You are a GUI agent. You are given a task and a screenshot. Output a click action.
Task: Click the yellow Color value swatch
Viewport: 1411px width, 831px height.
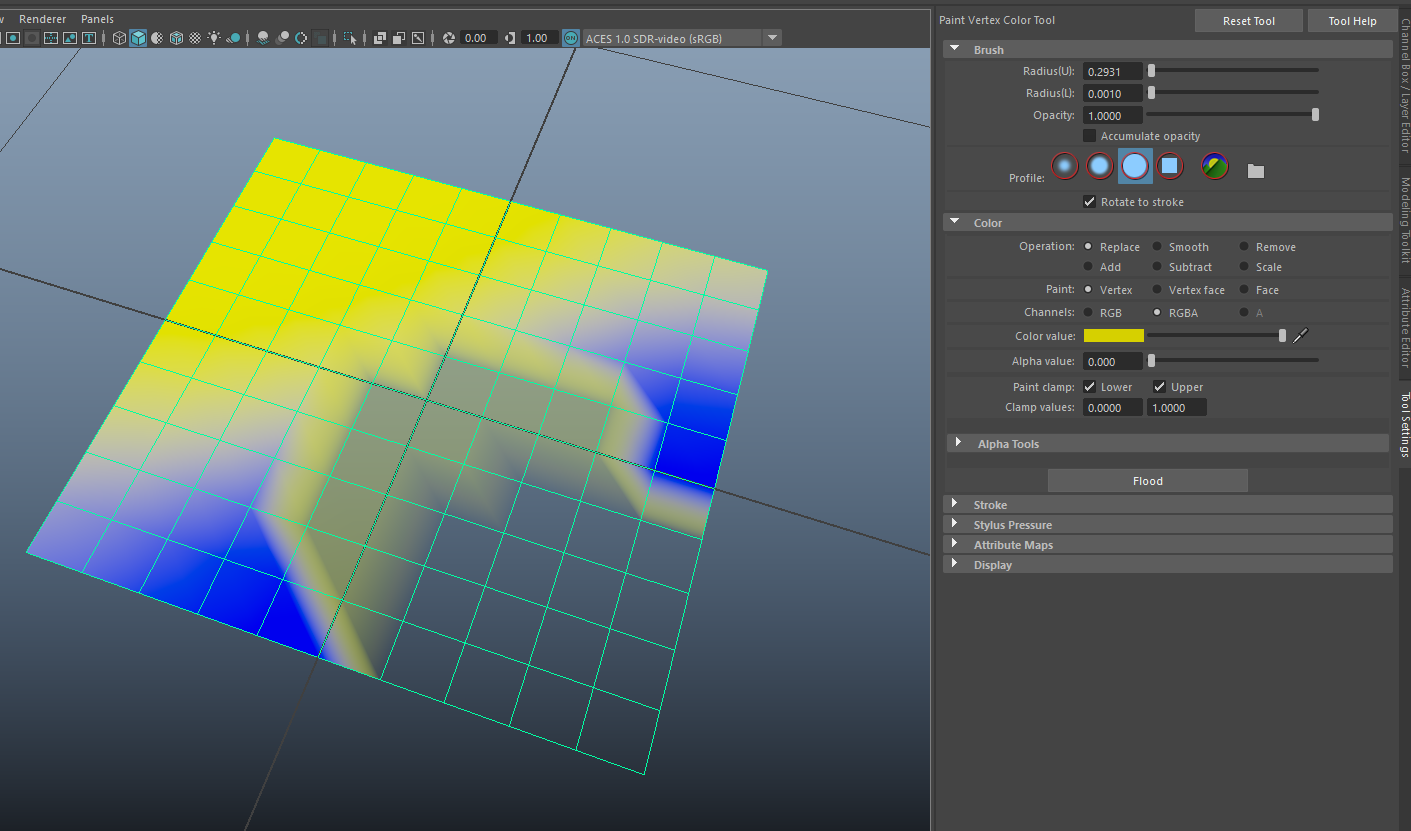coord(1113,336)
